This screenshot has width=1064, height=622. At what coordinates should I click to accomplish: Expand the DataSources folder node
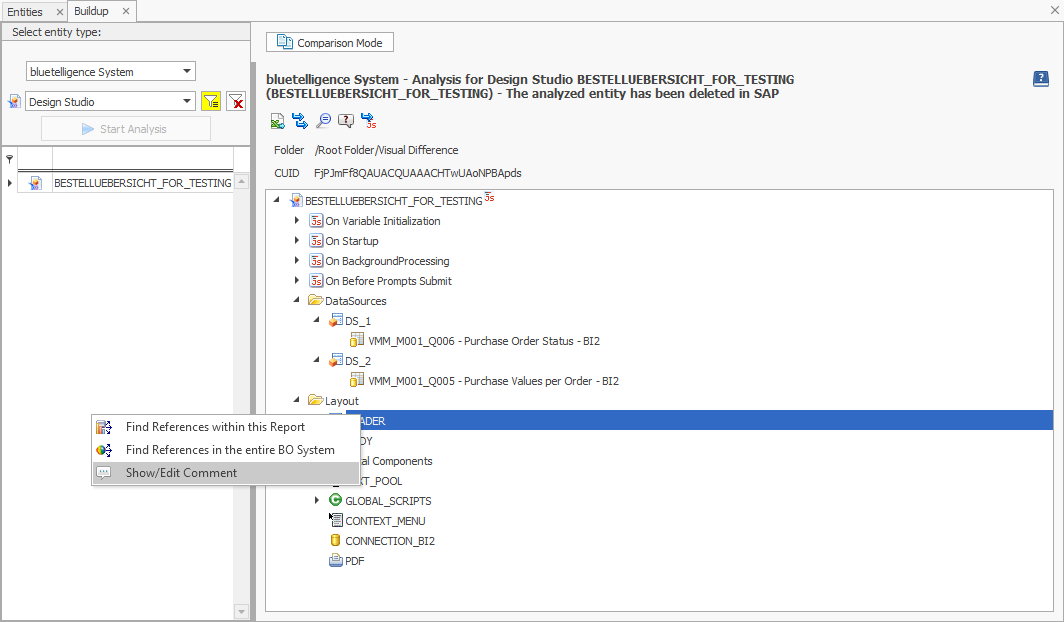click(296, 300)
